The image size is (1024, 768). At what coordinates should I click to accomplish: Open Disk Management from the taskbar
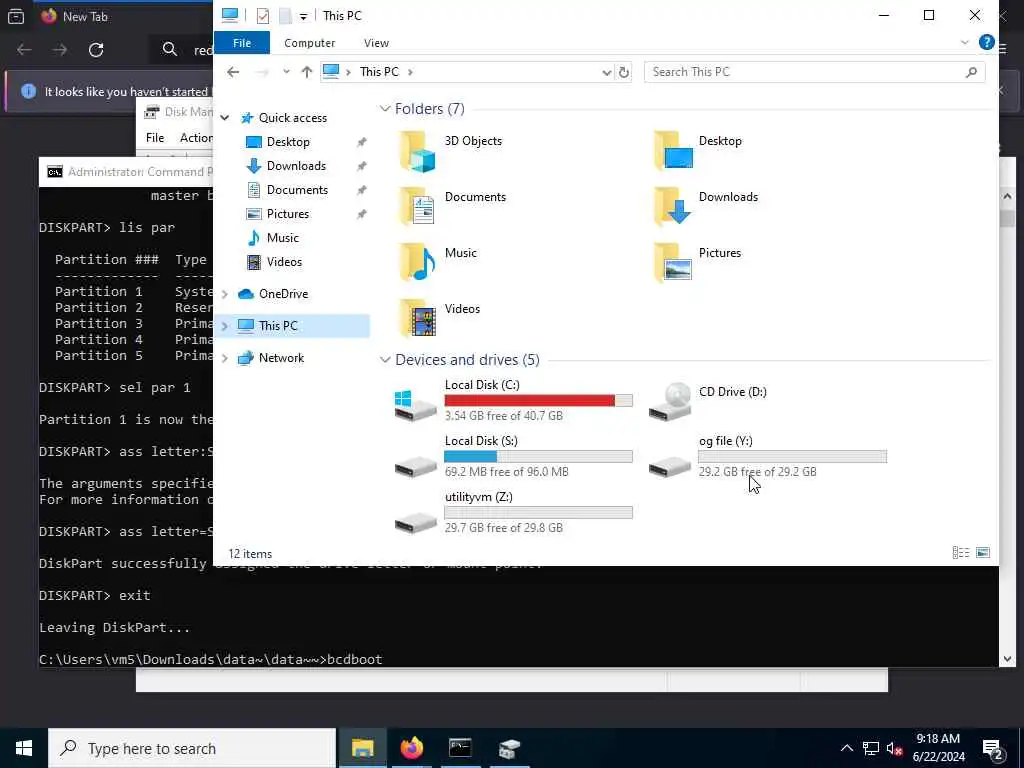click(x=509, y=748)
